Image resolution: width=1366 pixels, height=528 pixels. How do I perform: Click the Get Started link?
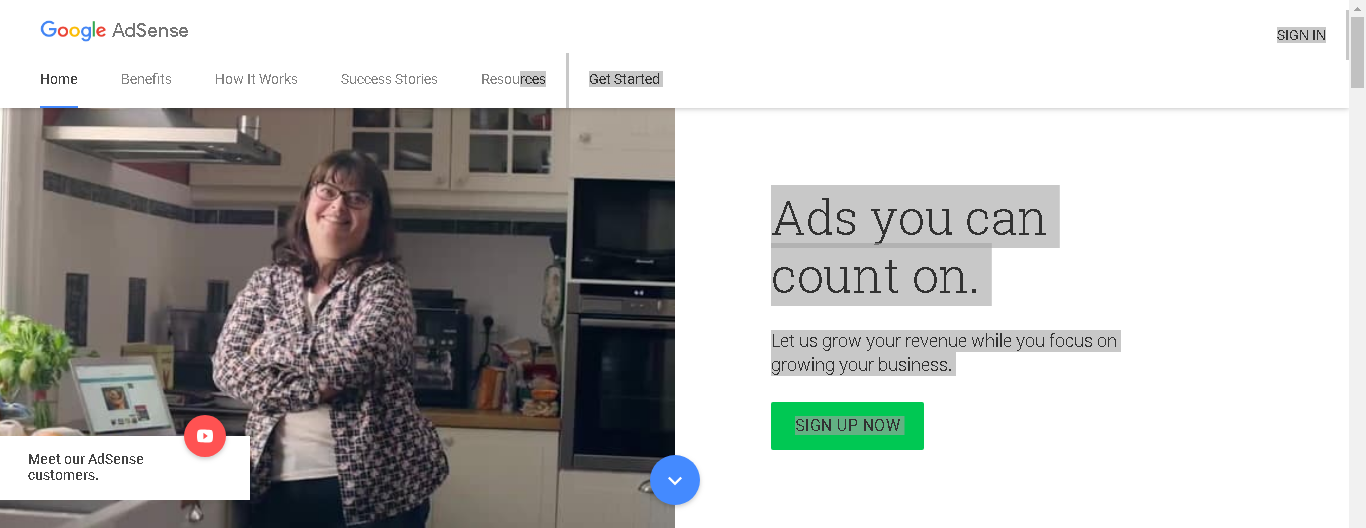625,79
